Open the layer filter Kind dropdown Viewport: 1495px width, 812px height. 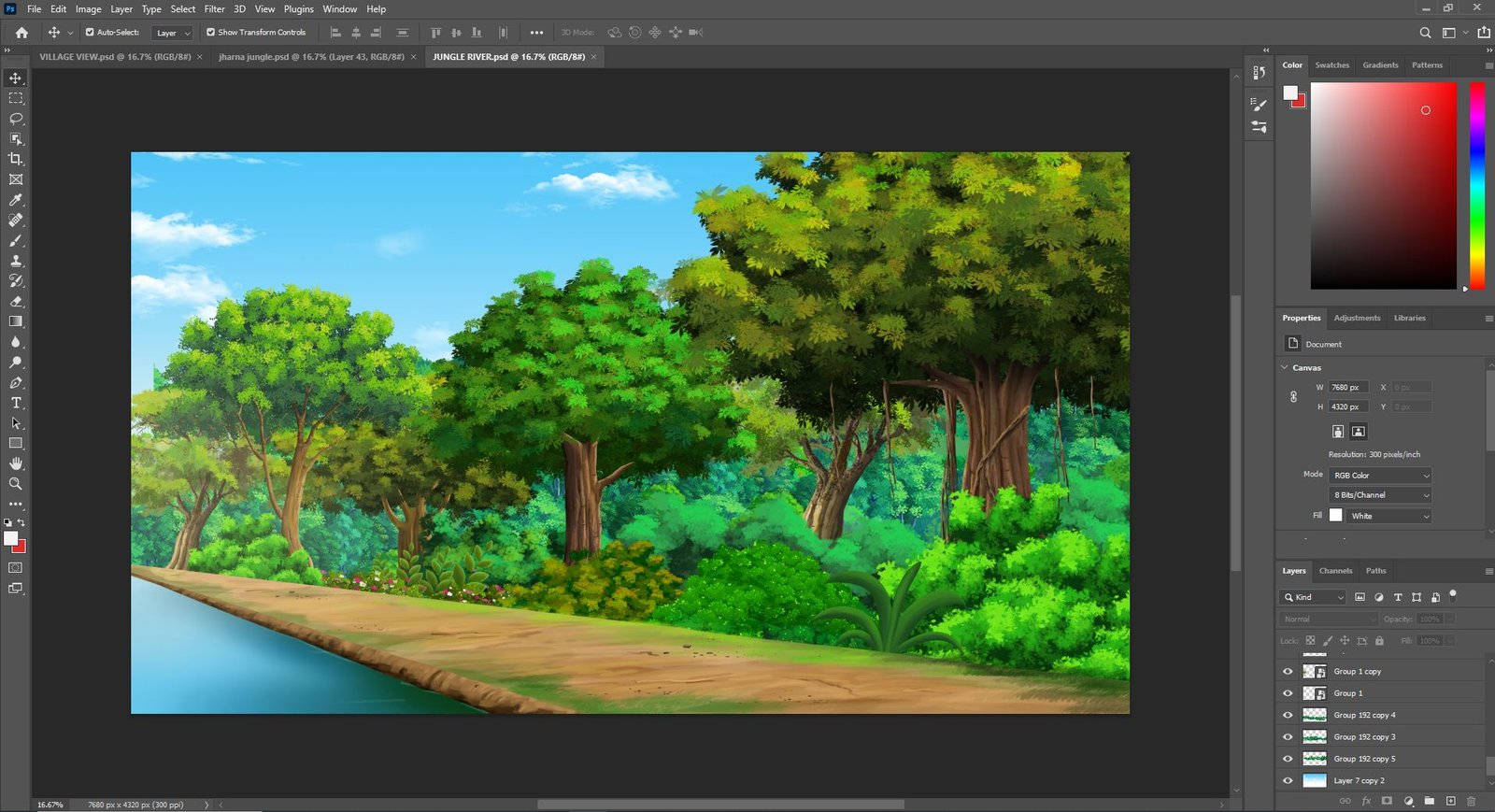pos(1314,597)
